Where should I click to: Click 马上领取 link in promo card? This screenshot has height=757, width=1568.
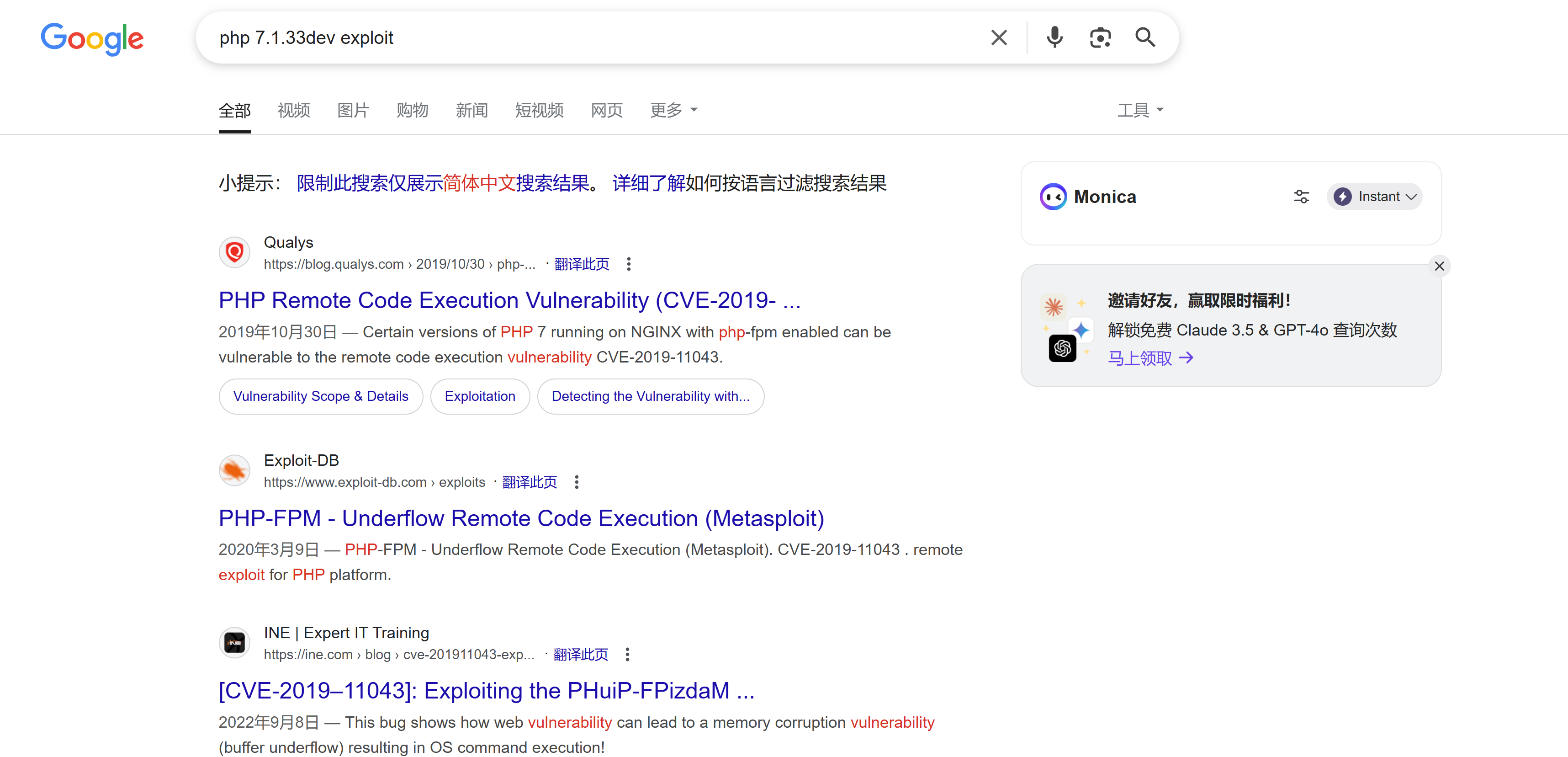pos(1150,358)
